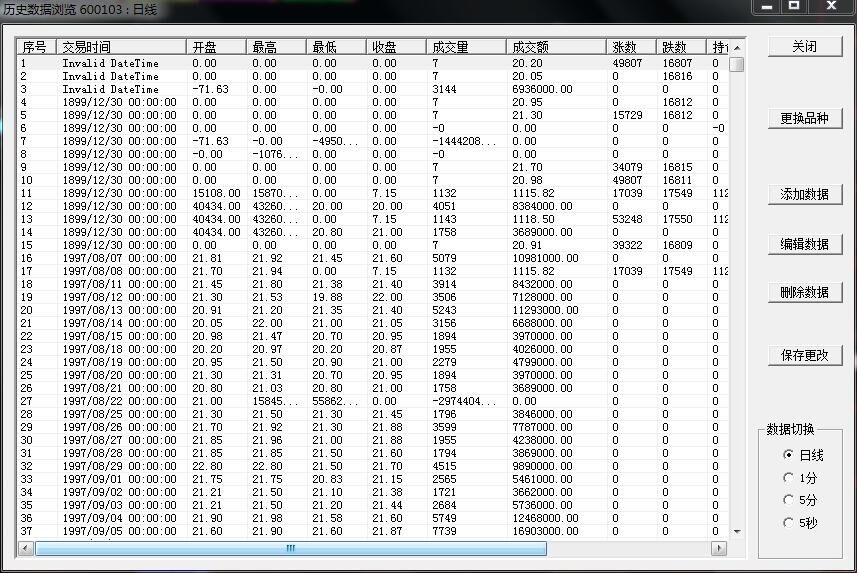
Task: Click the horizontal scrollbar thumb
Action: (x=291, y=548)
